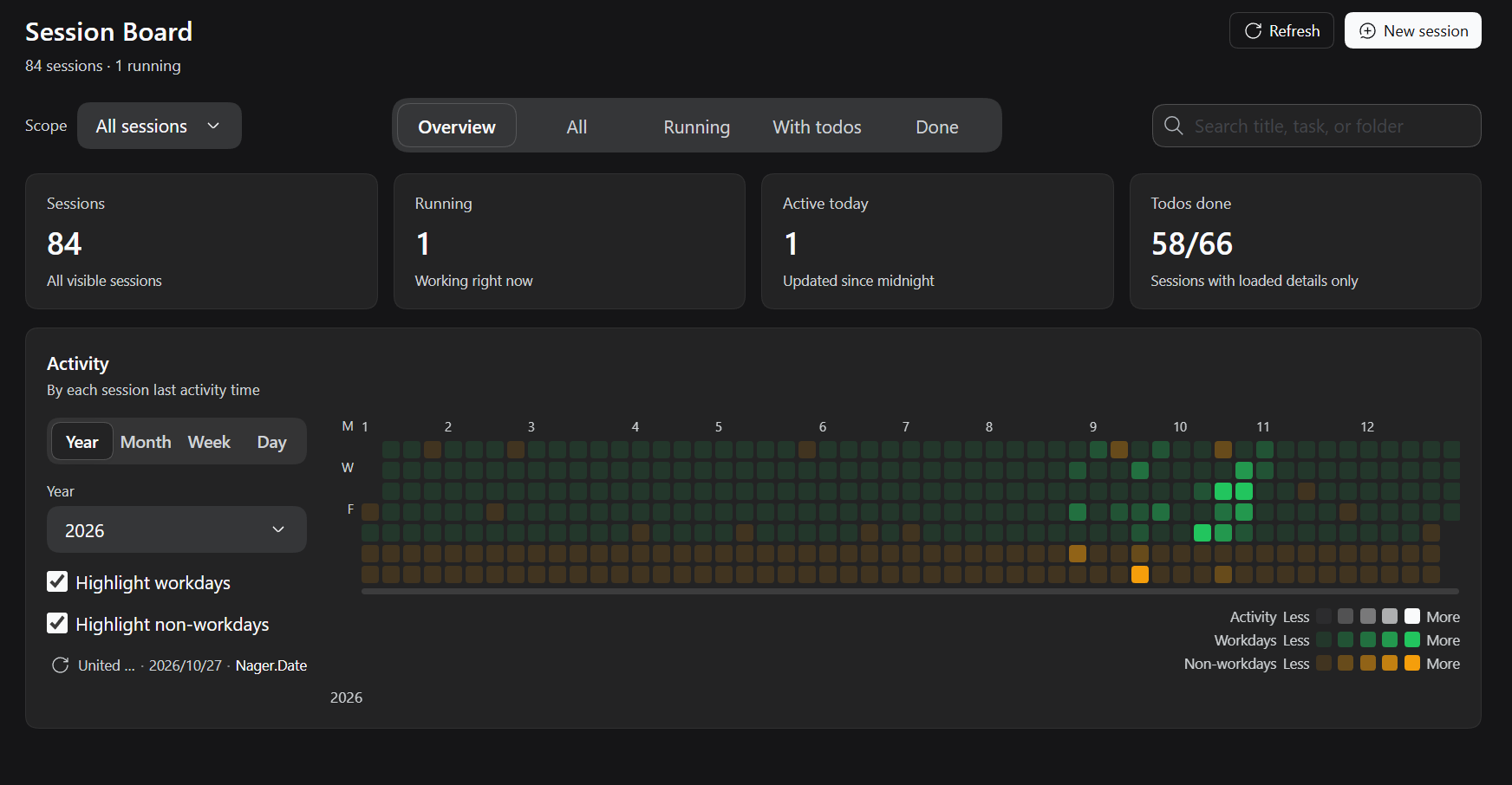The height and width of the screenshot is (785, 1512).
Task: Click the Refresh circular arrow icon
Action: click(x=1253, y=31)
